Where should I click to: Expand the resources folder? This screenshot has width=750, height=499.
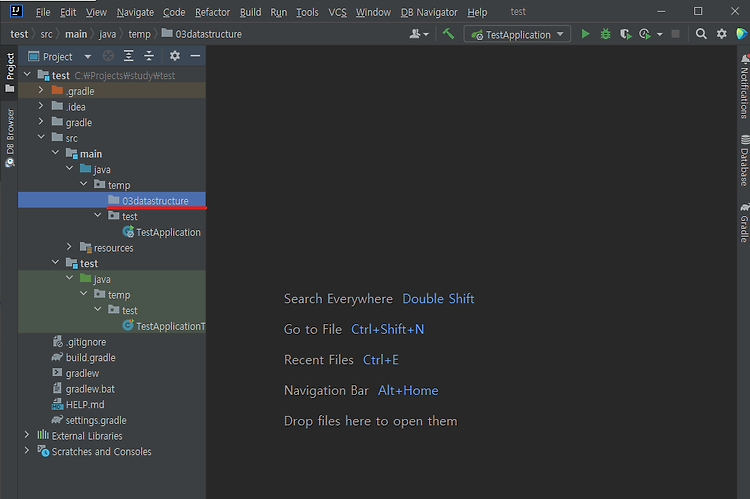click(69, 247)
